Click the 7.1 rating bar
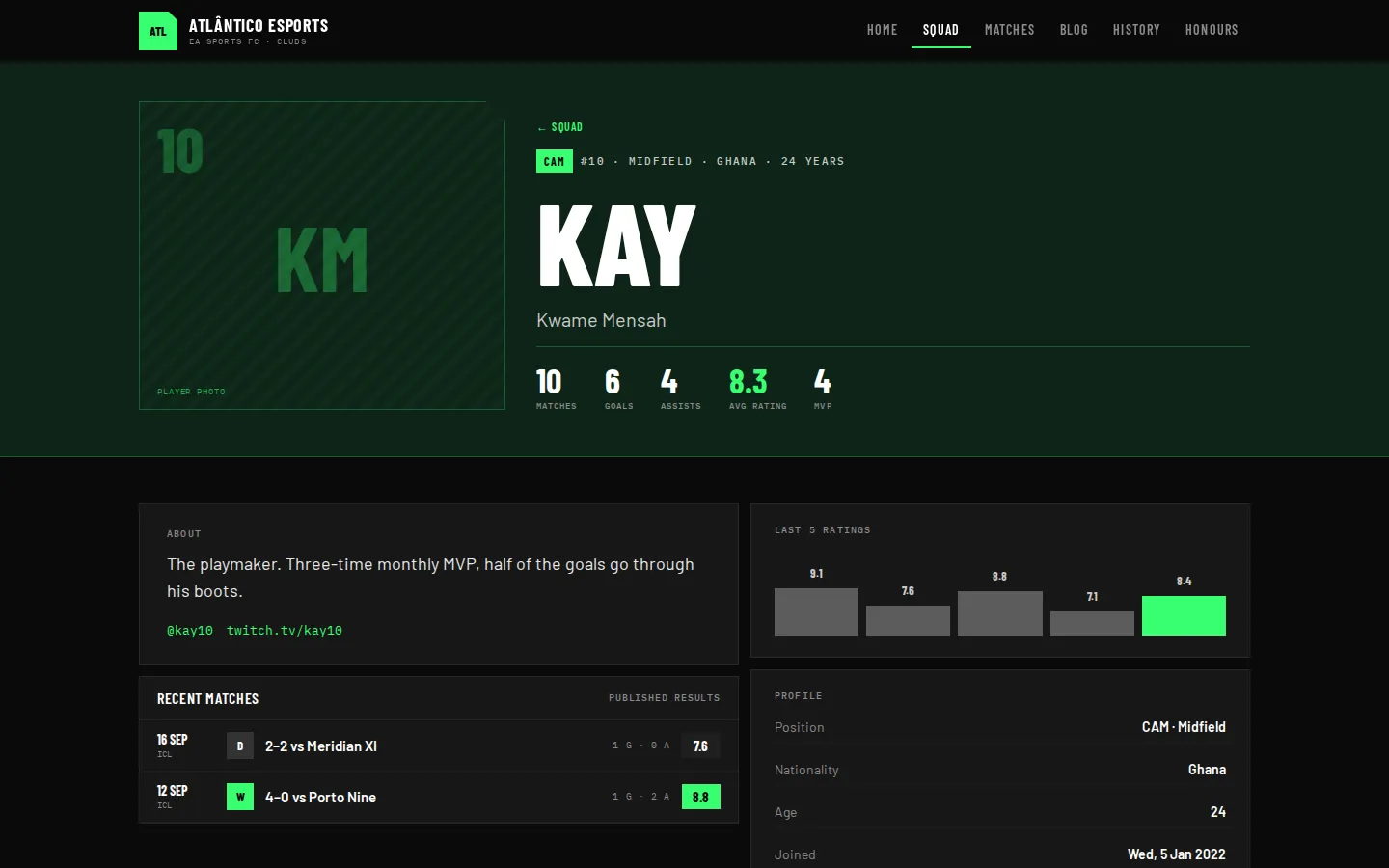Viewport: 1389px width, 868px height. [x=1092, y=623]
